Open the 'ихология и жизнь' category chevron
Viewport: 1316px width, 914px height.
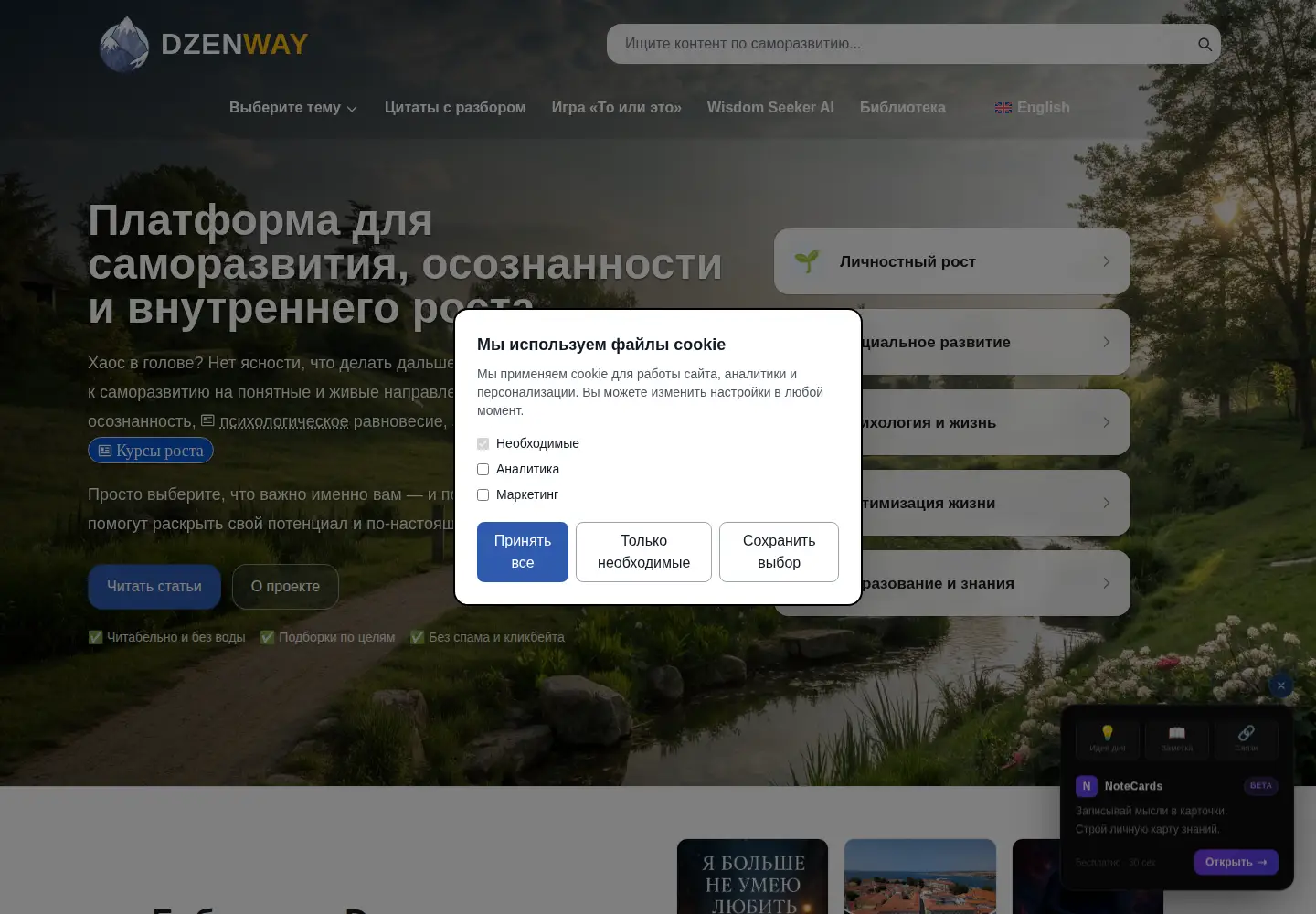point(1106,422)
